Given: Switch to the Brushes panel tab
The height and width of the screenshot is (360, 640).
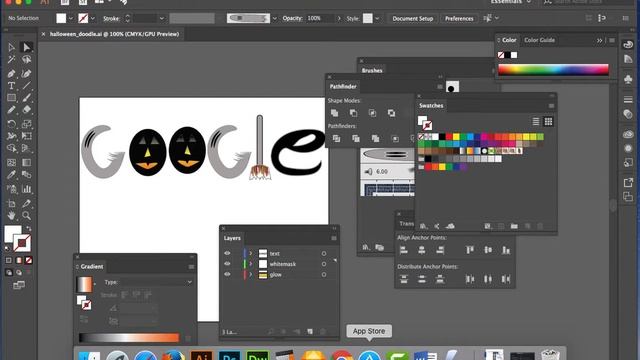Looking at the screenshot, I should pos(372,70).
